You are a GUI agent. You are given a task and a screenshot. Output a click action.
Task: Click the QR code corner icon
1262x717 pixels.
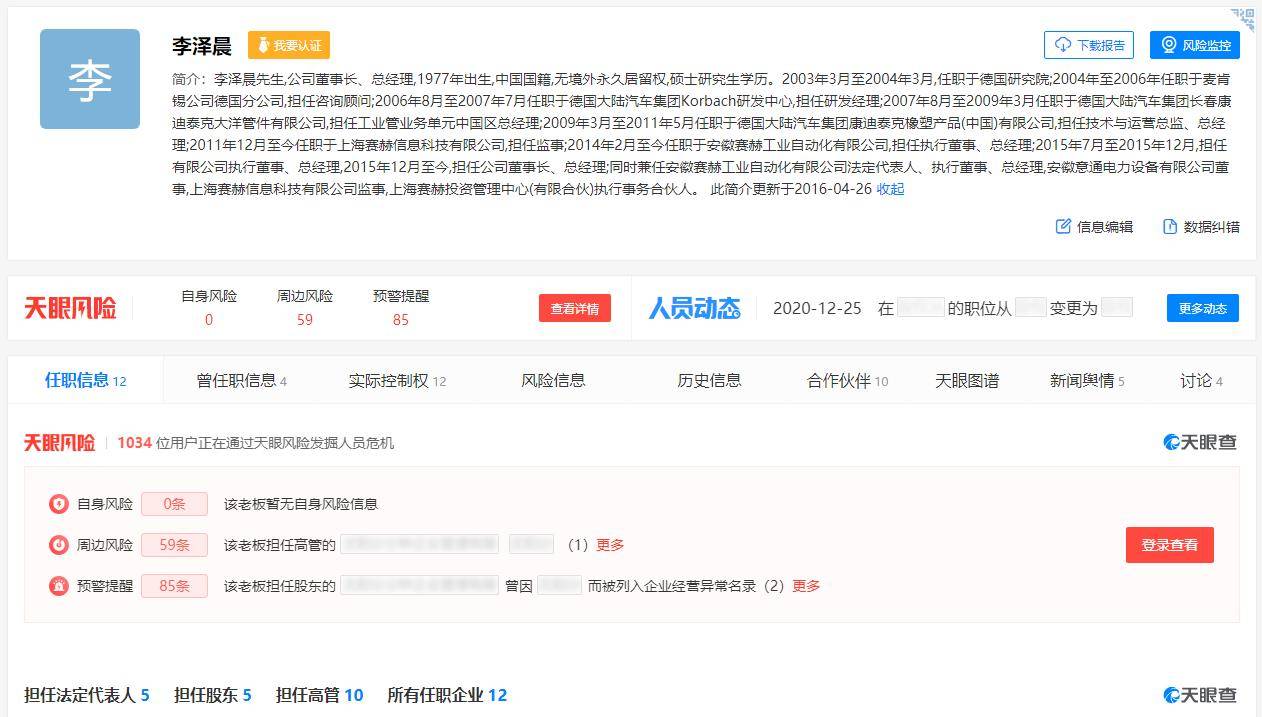coord(1242,18)
